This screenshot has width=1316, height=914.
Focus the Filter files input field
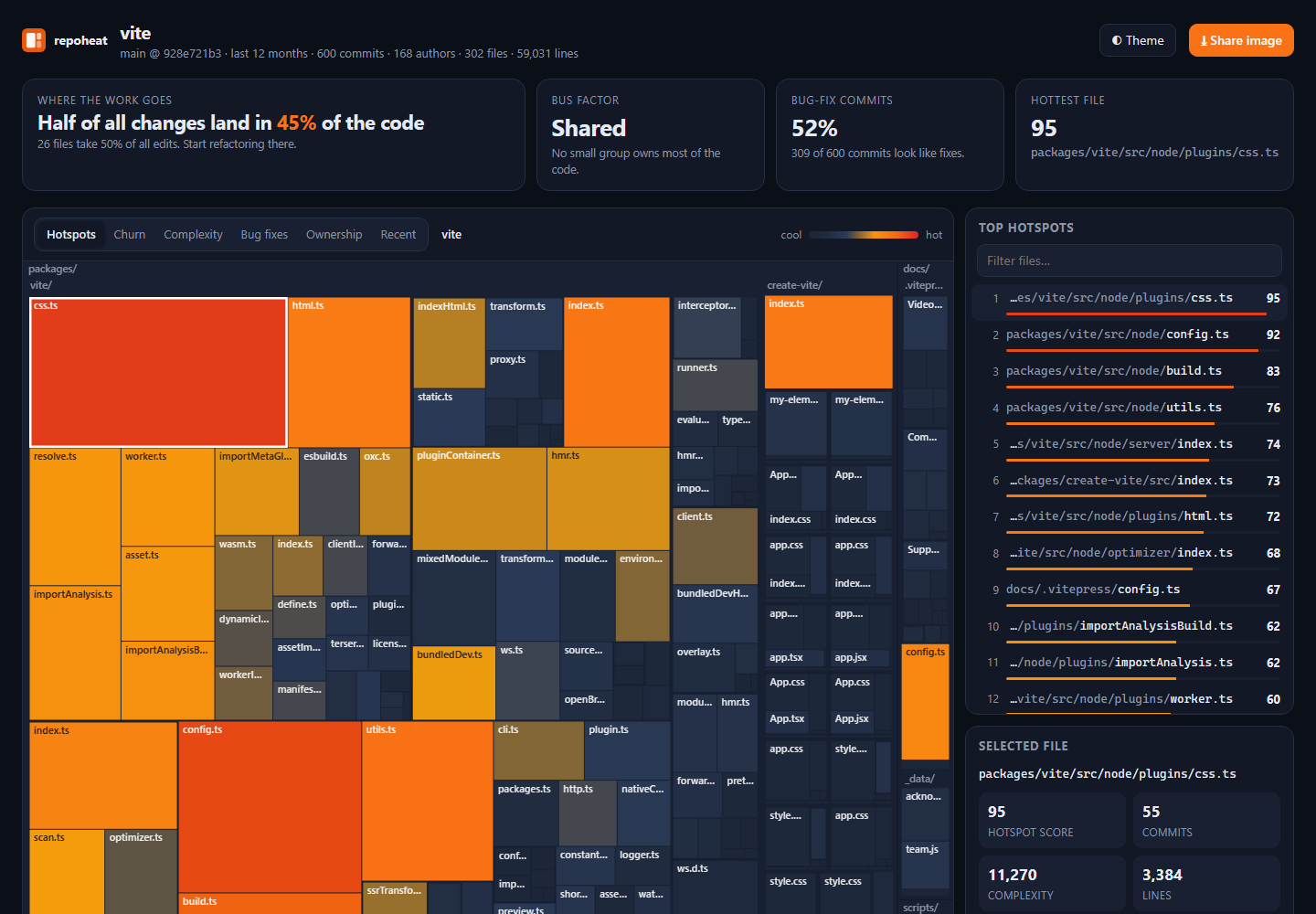(1130, 260)
